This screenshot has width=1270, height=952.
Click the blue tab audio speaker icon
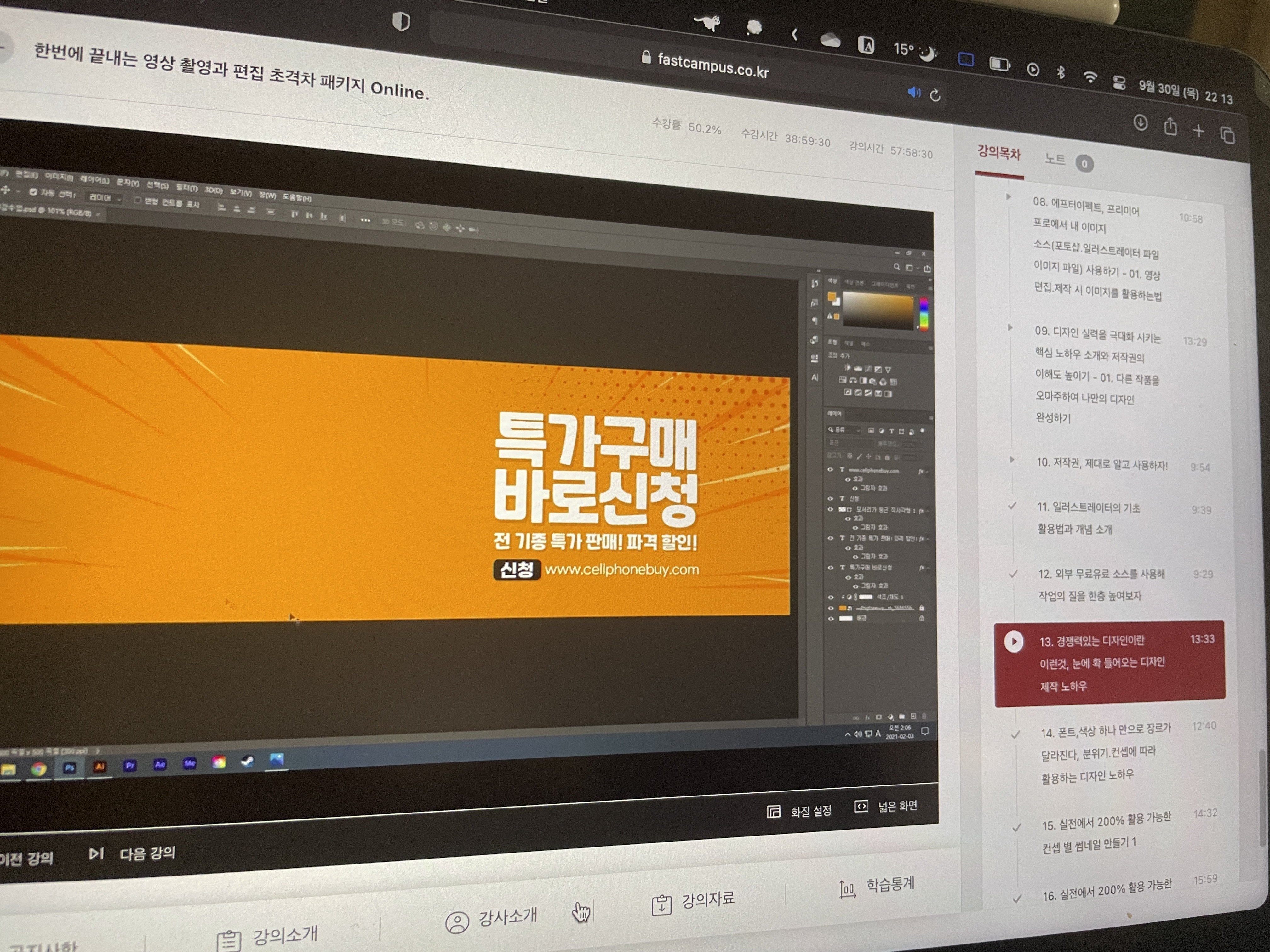point(913,92)
